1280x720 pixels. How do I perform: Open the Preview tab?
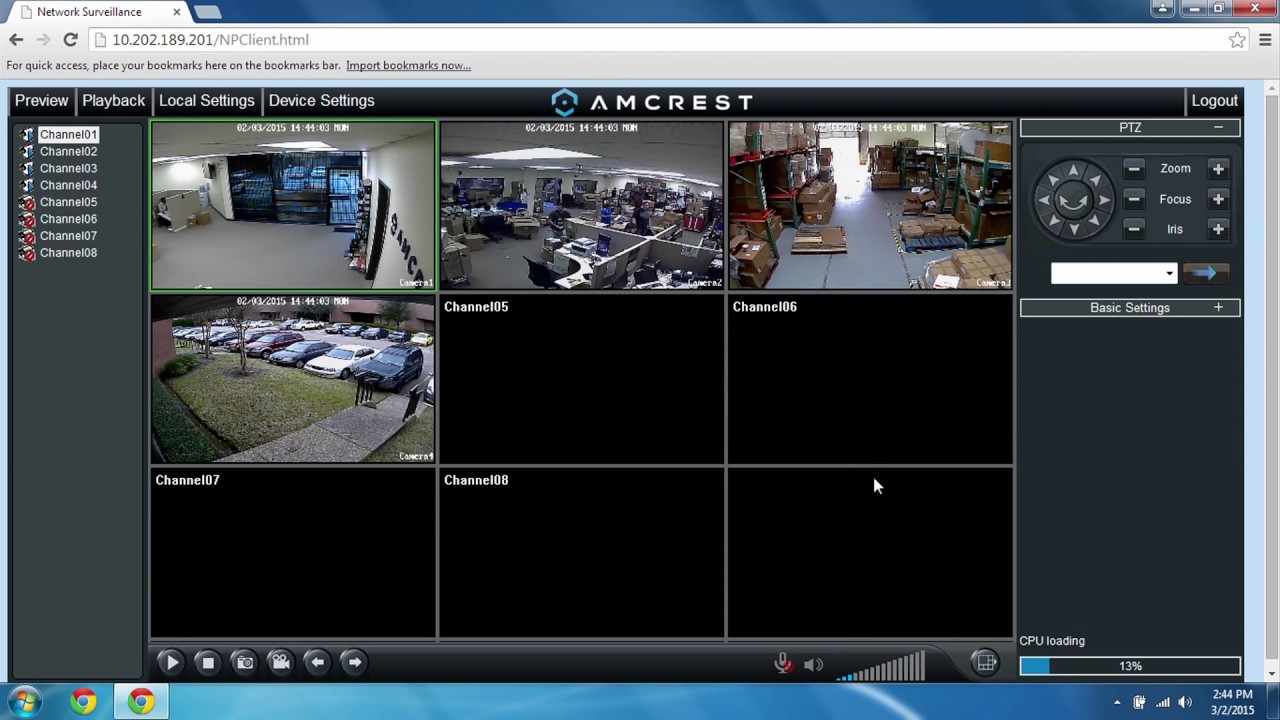coord(41,101)
